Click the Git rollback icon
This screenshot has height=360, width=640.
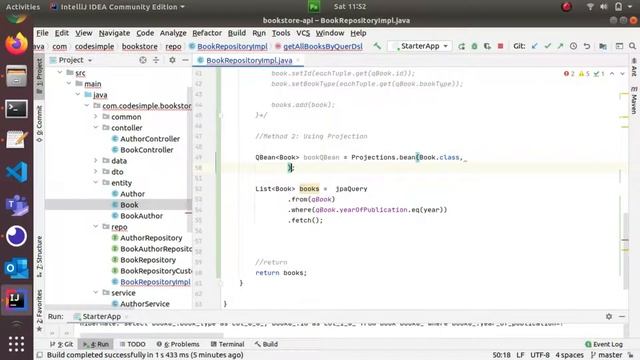coord(587,46)
